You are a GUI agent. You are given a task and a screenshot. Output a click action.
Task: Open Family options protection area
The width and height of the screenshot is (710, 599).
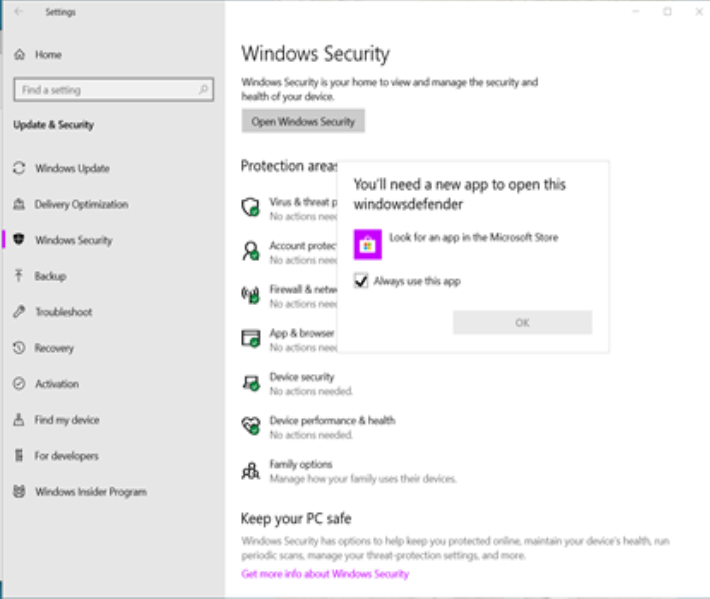[x=349, y=471]
